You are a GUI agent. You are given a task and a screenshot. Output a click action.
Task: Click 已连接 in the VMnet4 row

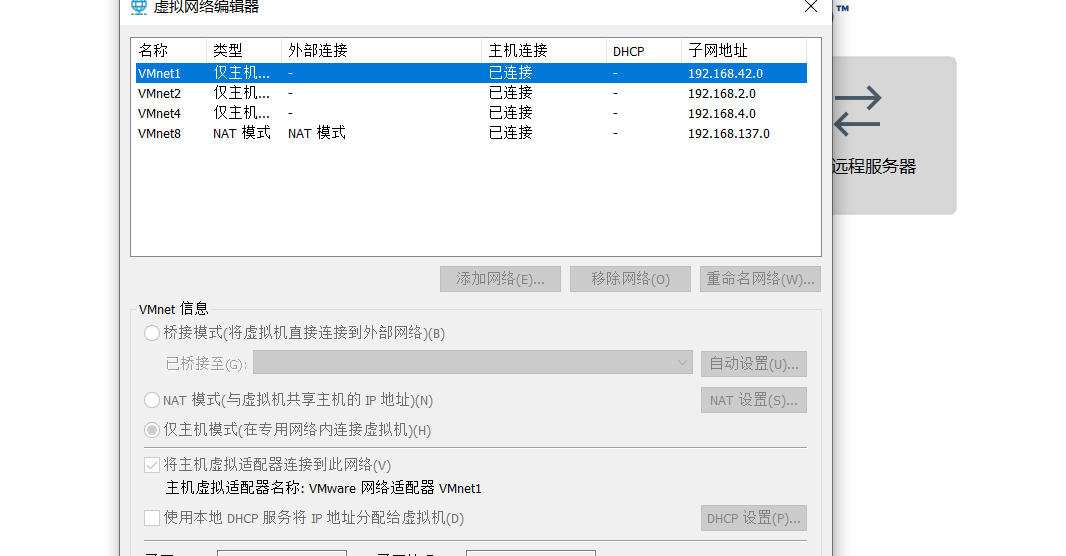[x=511, y=114]
